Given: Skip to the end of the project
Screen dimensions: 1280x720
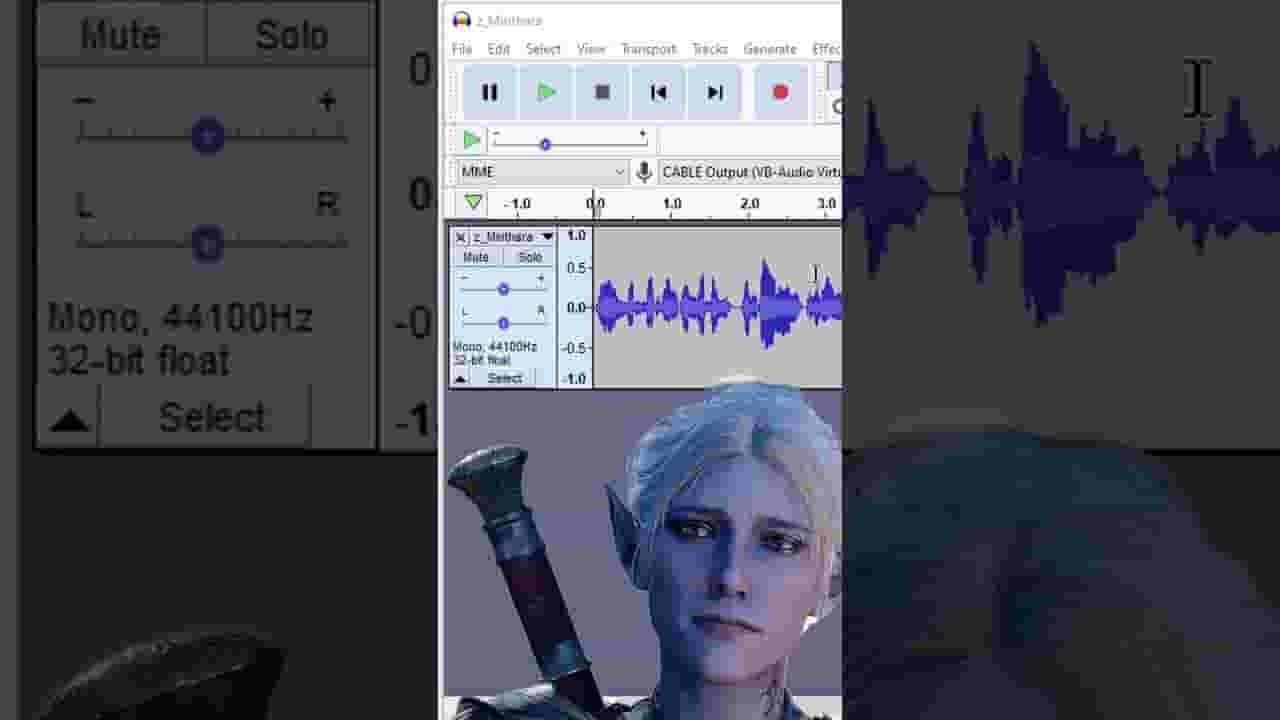Looking at the screenshot, I should tap(714, 92).
